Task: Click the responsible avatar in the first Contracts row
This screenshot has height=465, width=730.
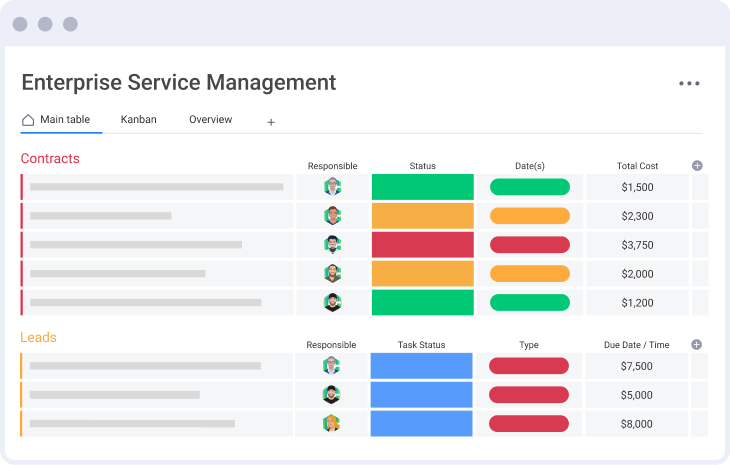Action: (x=332, y=187)
